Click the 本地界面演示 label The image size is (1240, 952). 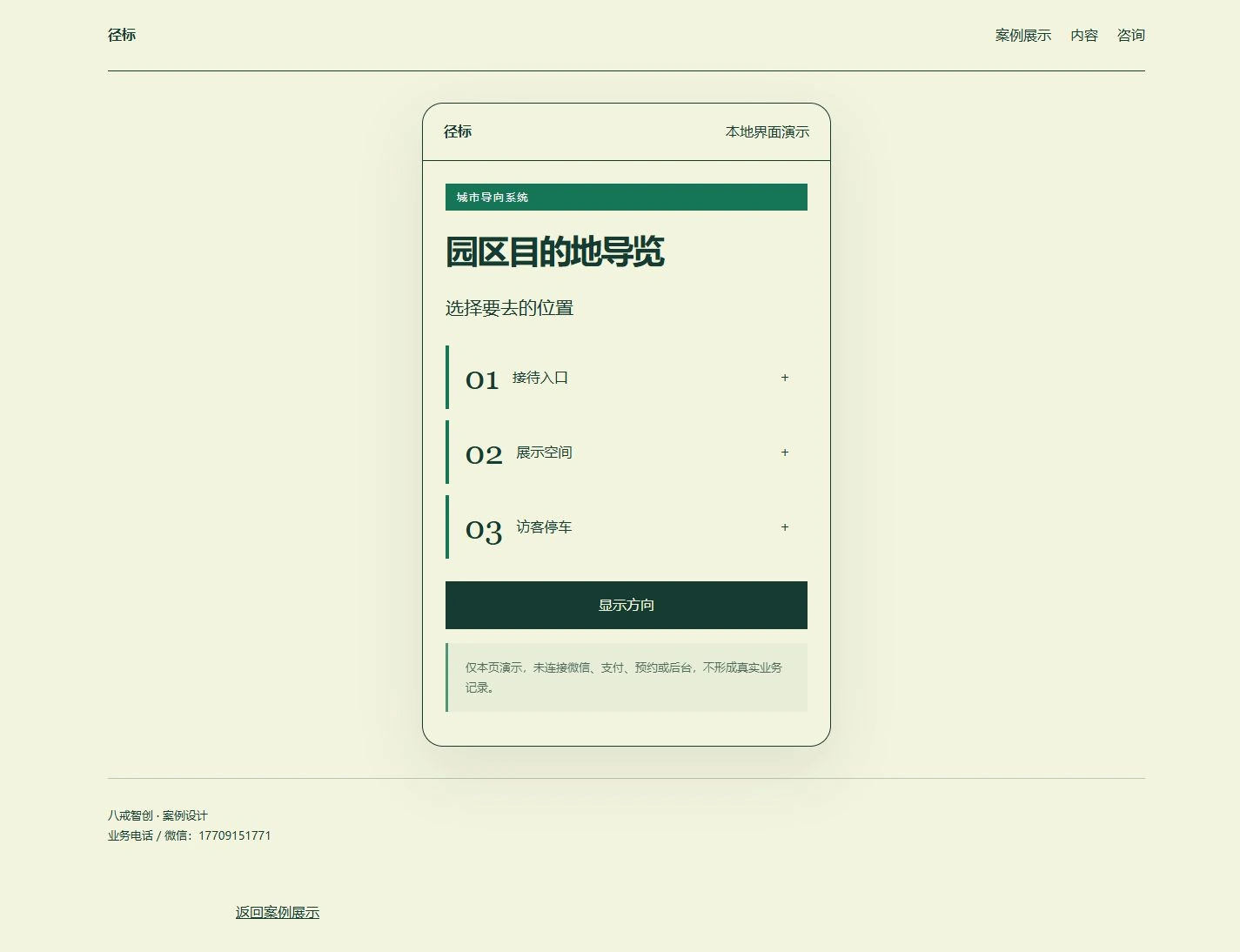767,131
